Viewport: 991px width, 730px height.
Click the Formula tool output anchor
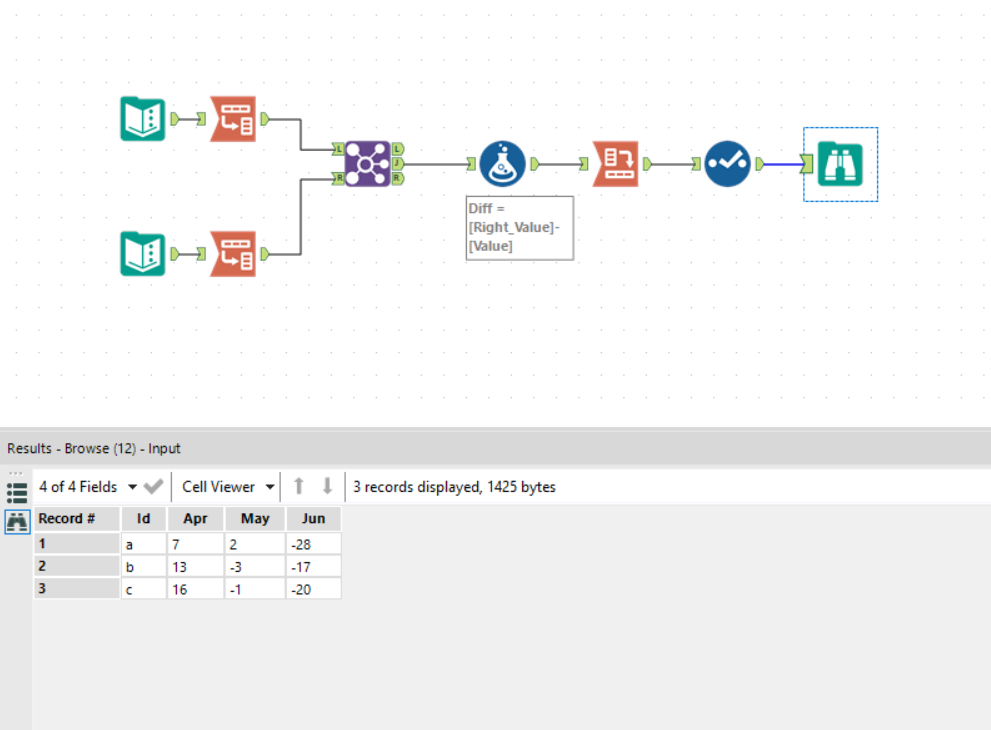point(535,164)
